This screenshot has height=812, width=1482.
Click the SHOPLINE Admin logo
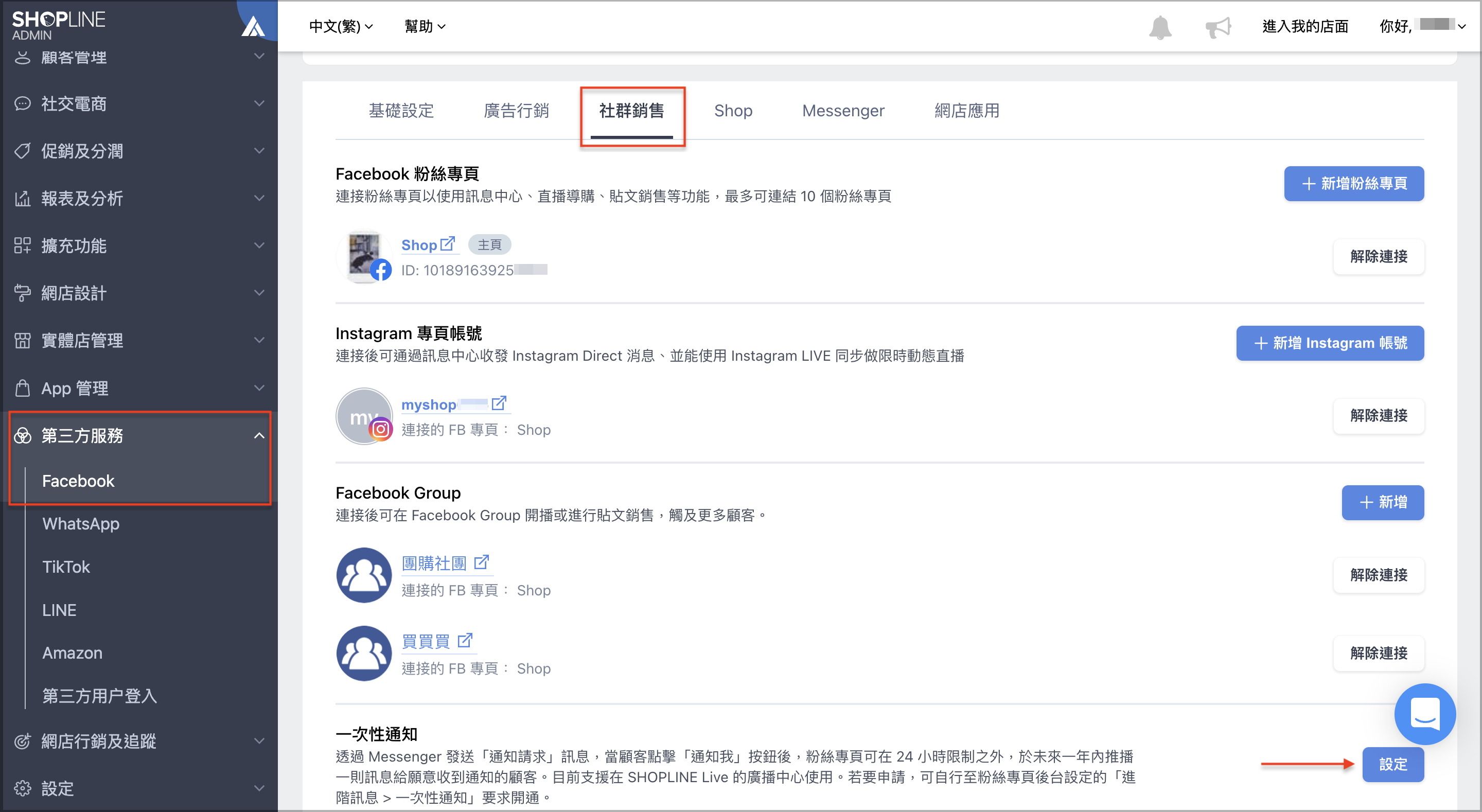tap(58, 25)
